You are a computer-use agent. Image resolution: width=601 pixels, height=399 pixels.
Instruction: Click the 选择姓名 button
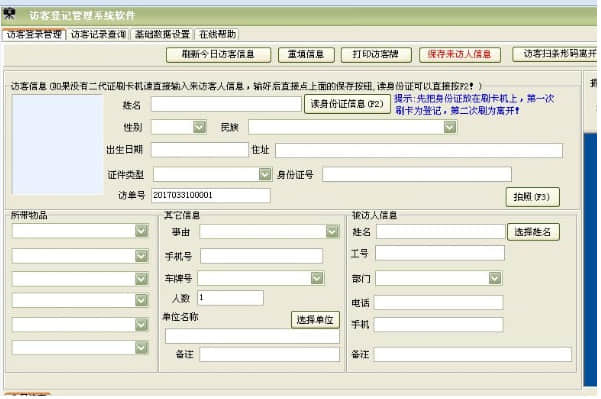(533, 232)
